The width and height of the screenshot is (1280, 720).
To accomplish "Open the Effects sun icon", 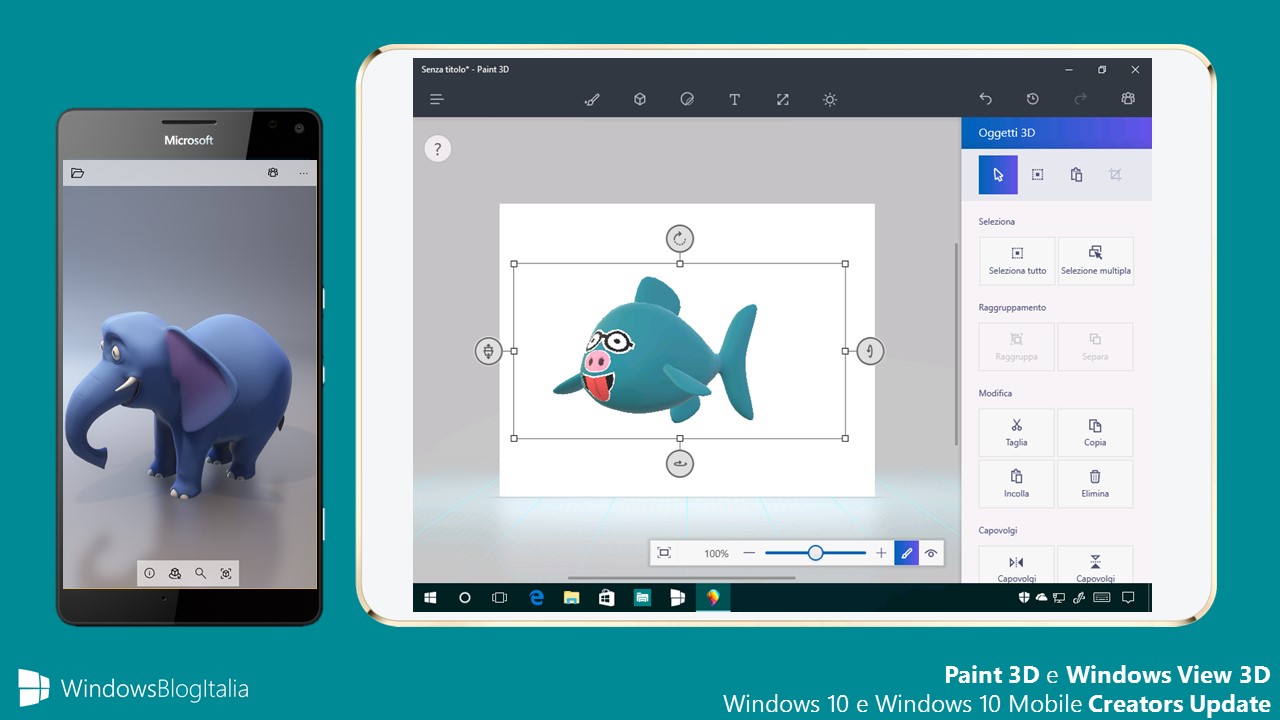I will click(x=830, y=99).
